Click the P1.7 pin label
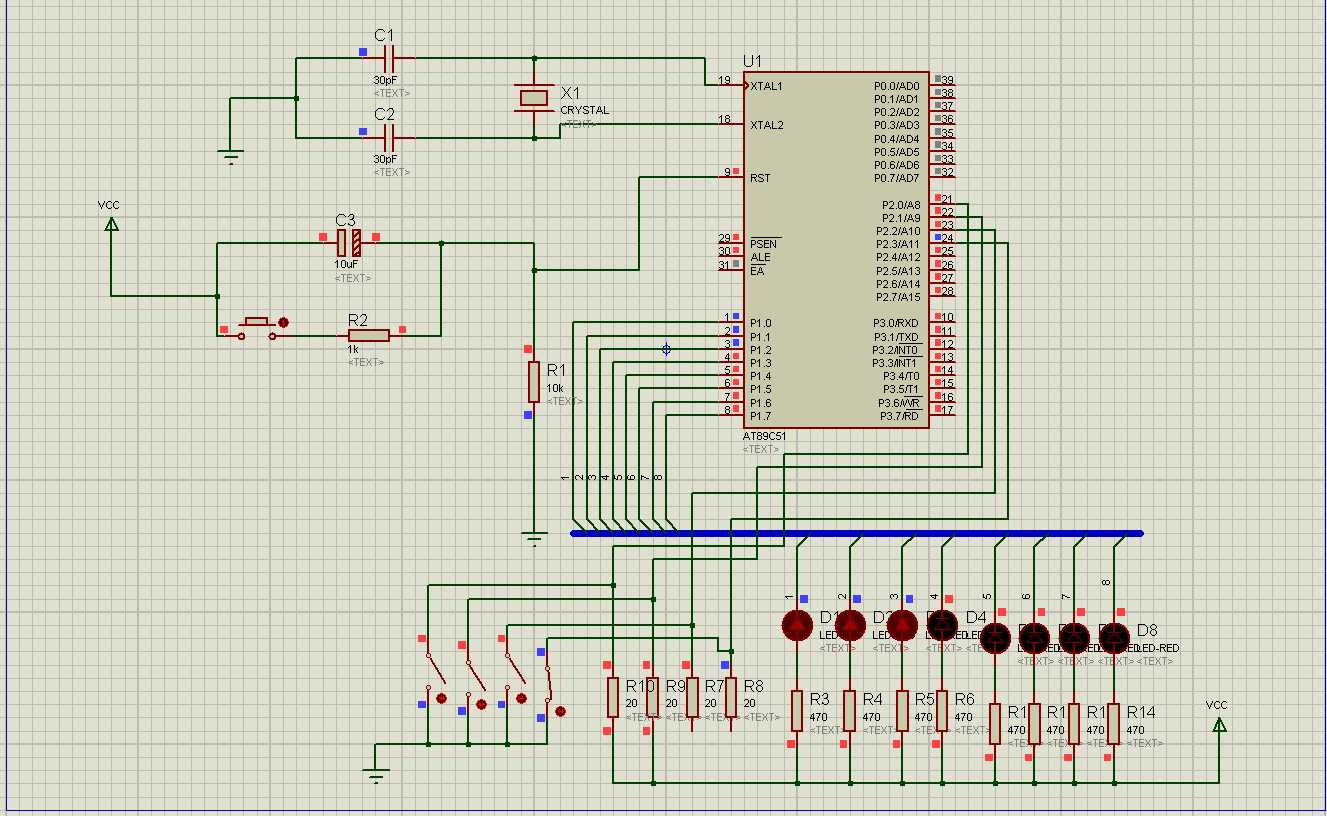 (761, 416)
